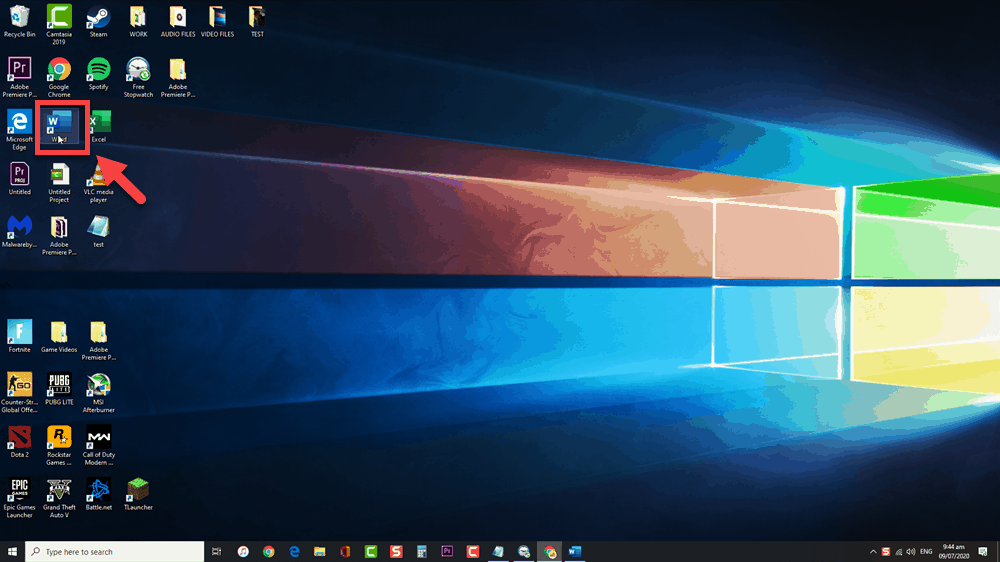Image resolution: width=1000 pixels, height=562 pixels.
Task: Open Task View from the taskbar
Action: [x=217, y=551]
